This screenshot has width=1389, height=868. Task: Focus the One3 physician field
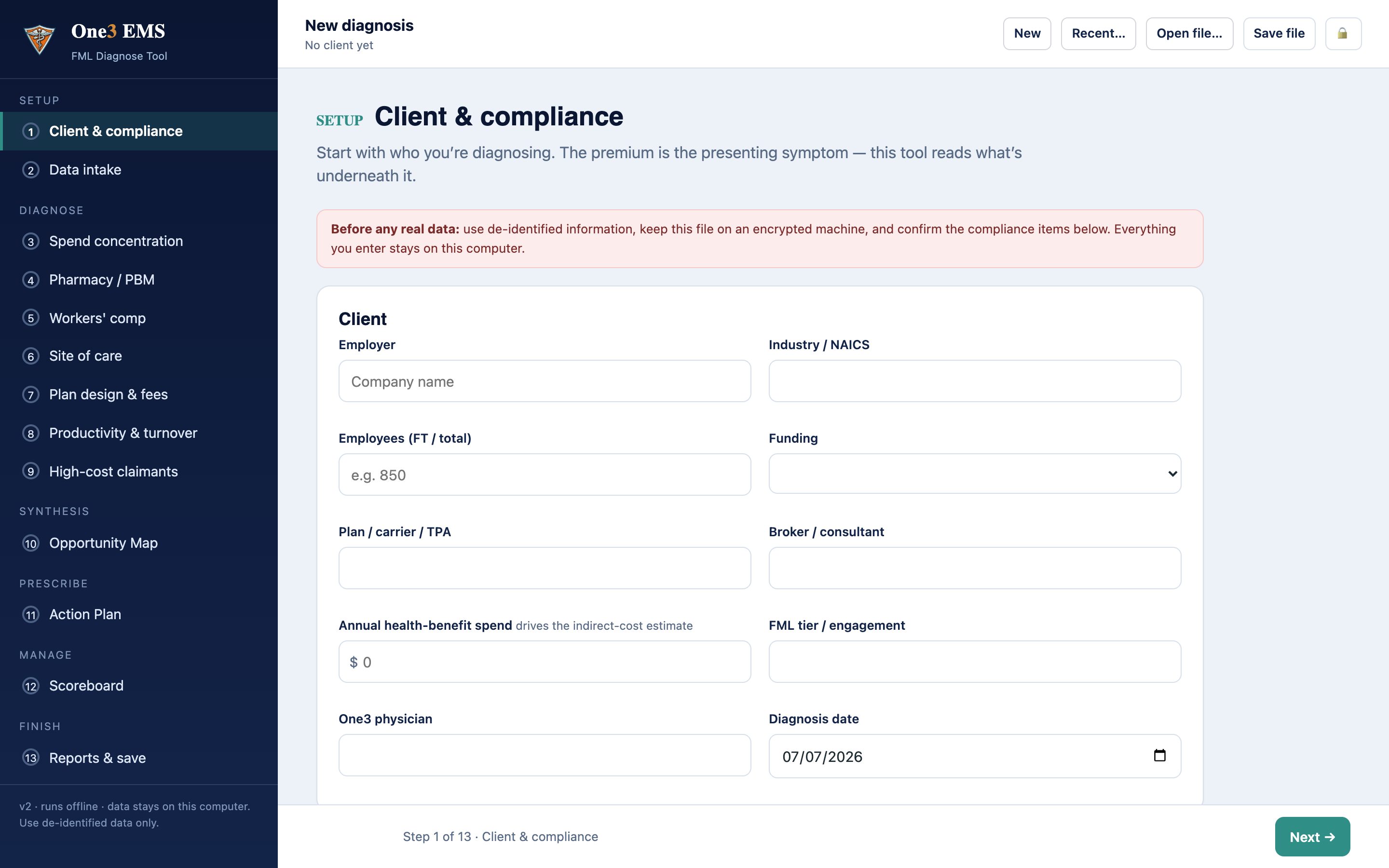click(x=545, y=756)
